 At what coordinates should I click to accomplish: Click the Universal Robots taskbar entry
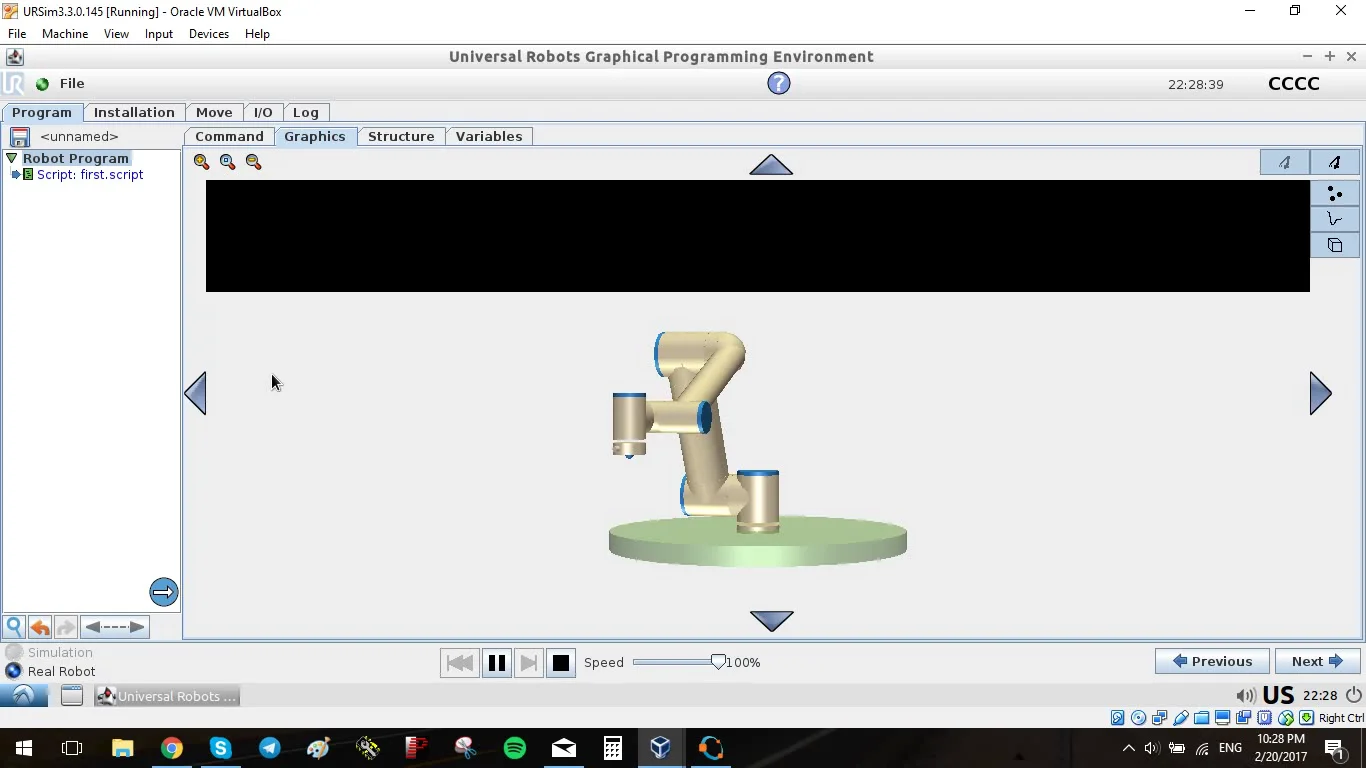167,696
